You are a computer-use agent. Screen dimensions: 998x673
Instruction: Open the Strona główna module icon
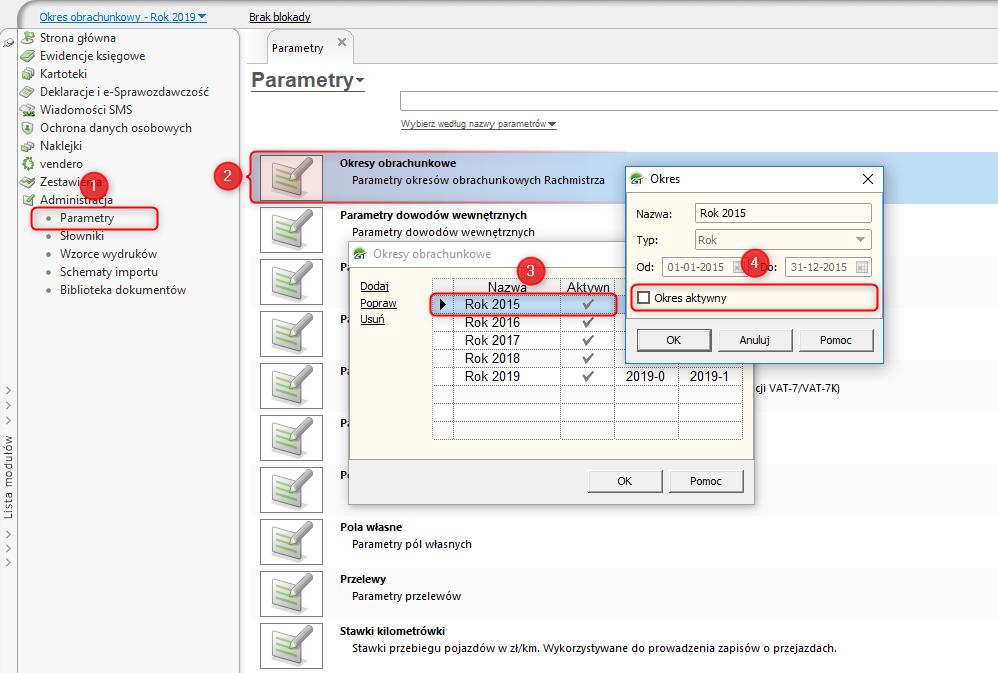coord(28,38)
